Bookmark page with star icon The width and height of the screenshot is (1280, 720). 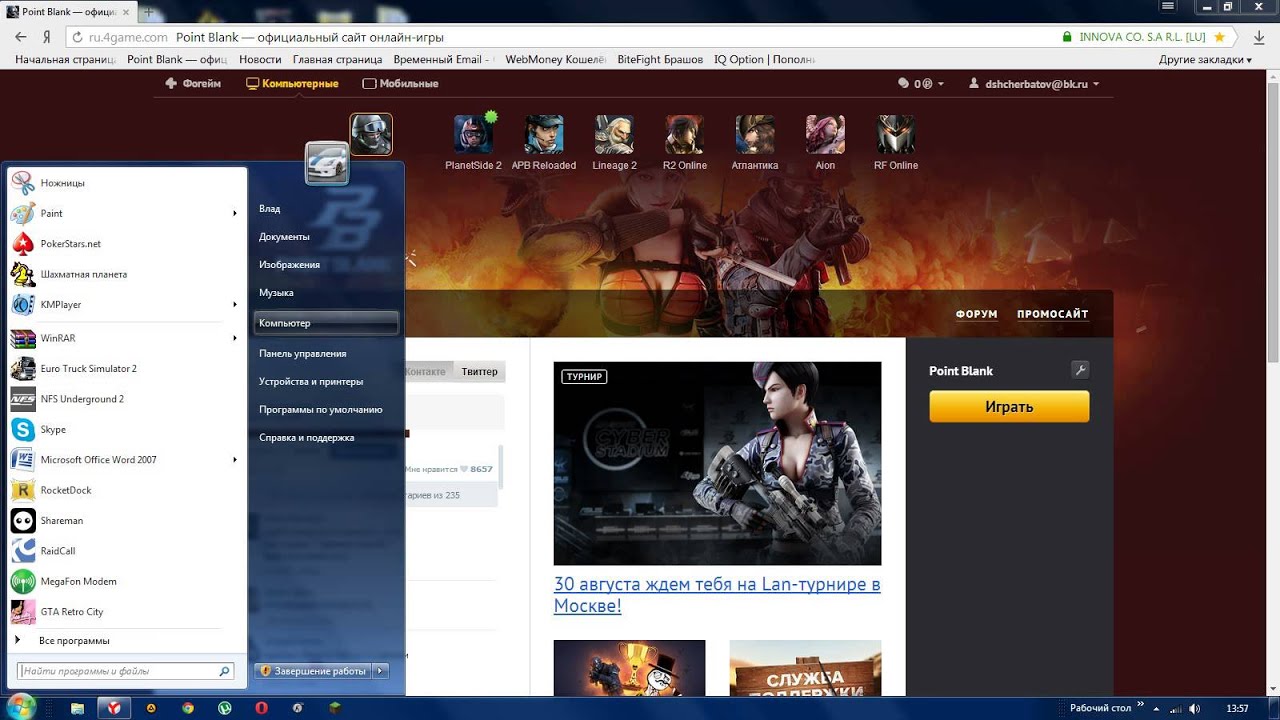[x=1219, y=37]
